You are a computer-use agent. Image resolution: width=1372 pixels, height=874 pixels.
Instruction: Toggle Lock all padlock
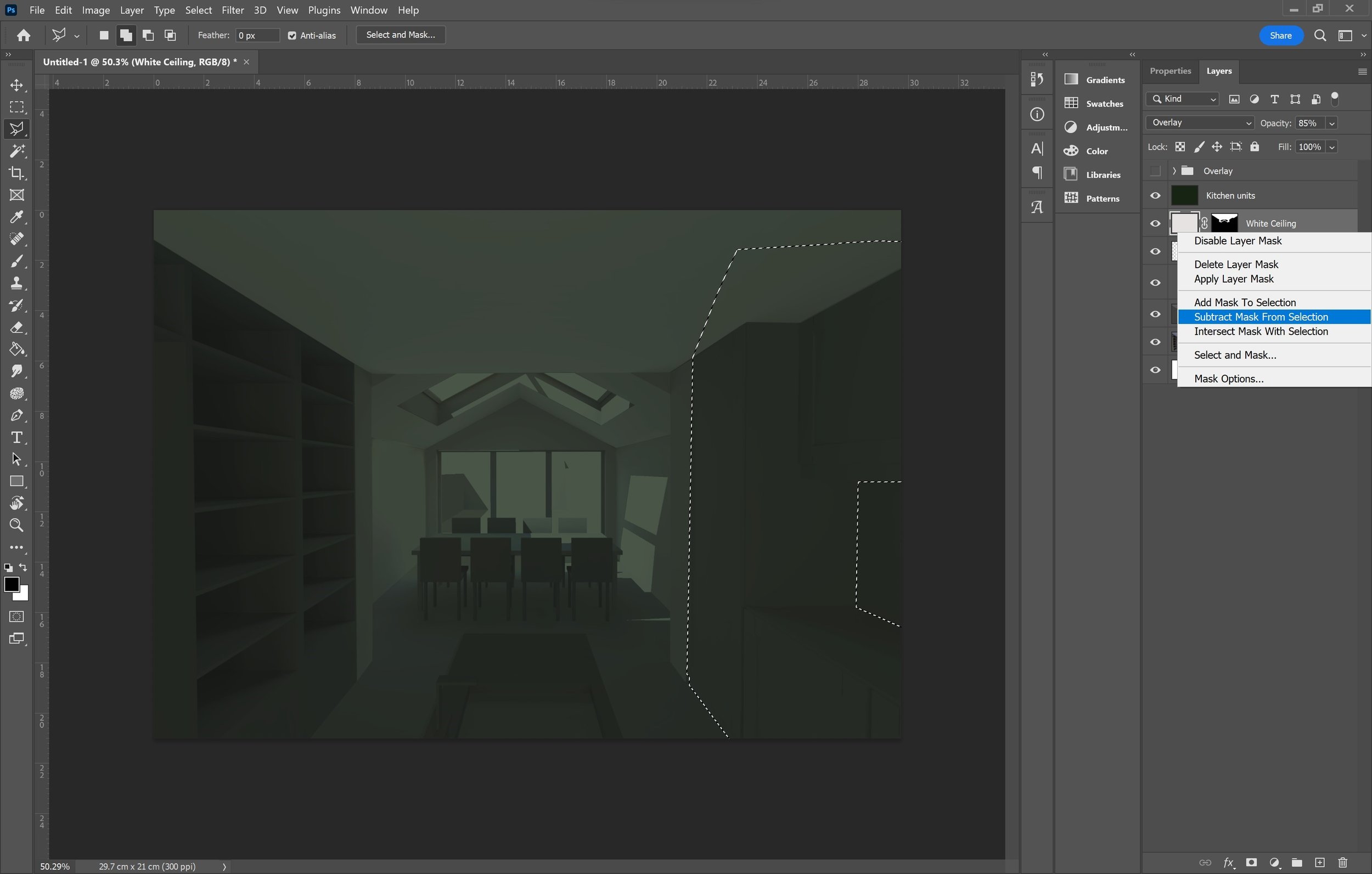(1255, 147)
